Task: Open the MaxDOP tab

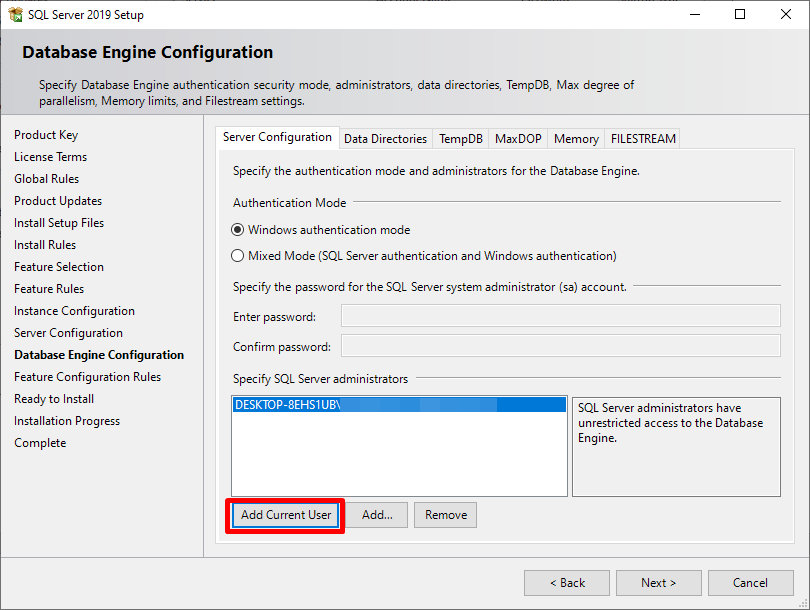Action: click(517, 139)
